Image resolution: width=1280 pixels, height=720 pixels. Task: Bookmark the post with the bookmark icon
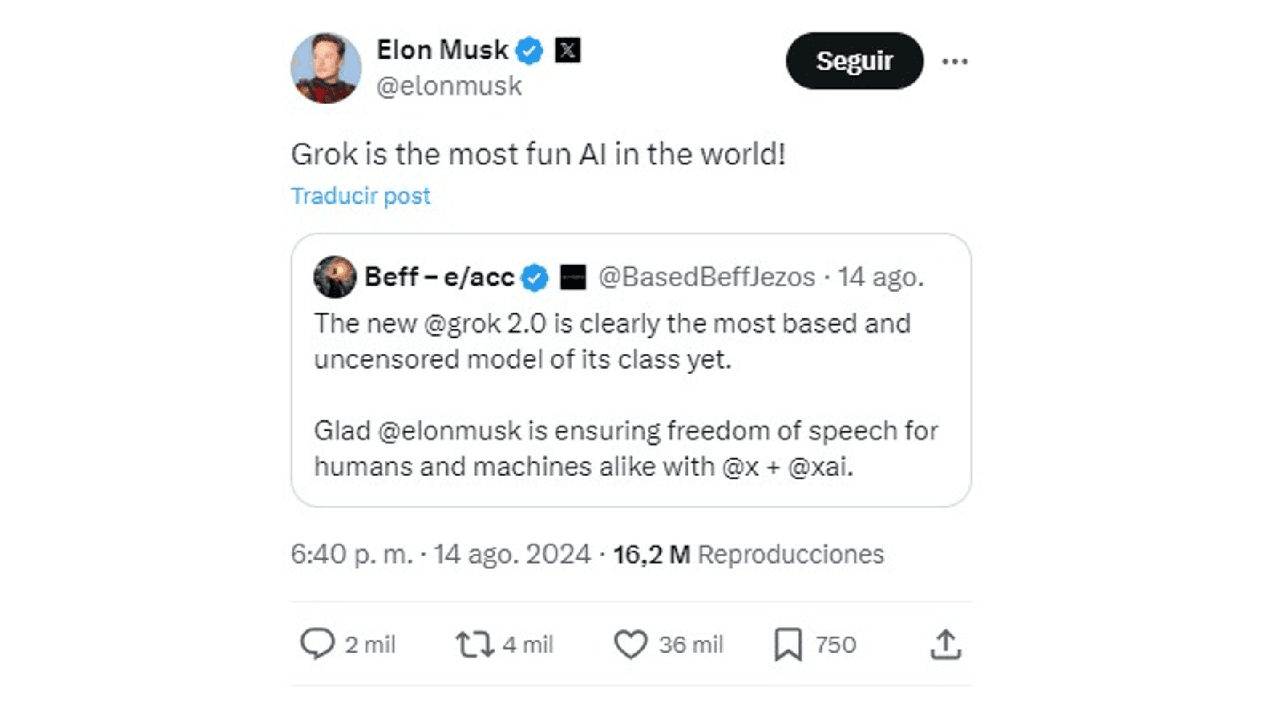pyautogui.click(x=788, y=645)
